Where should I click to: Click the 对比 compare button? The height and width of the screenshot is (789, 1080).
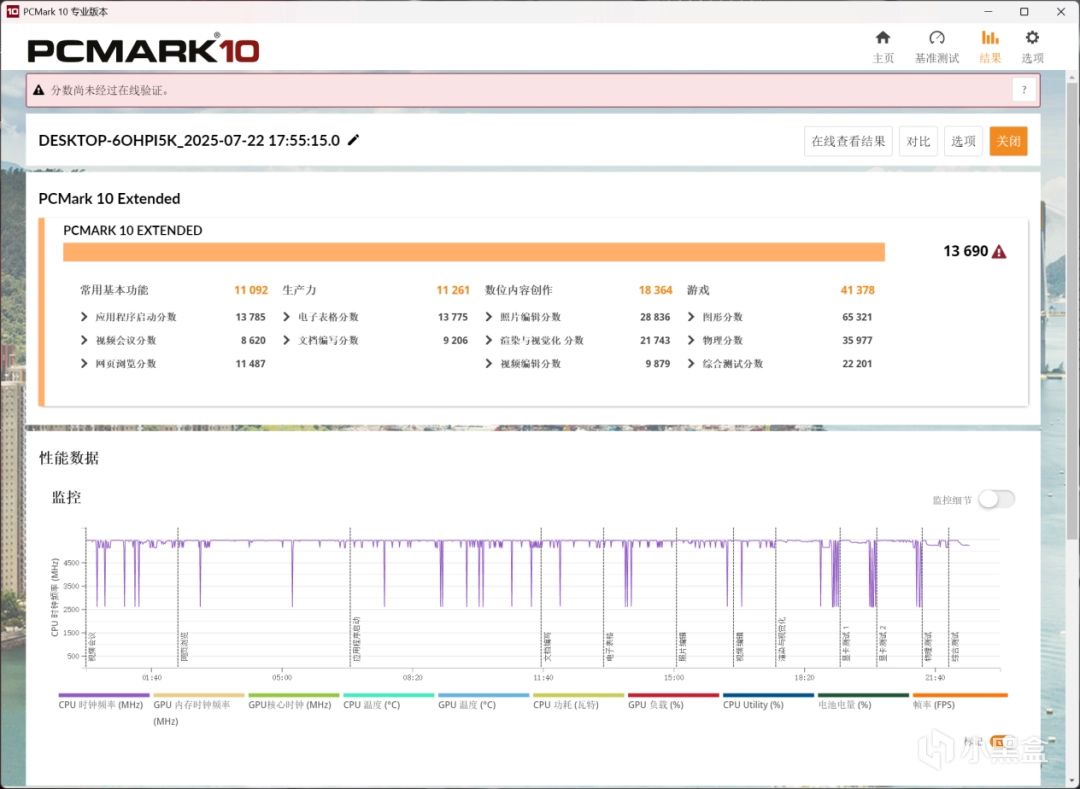point(918,141)
